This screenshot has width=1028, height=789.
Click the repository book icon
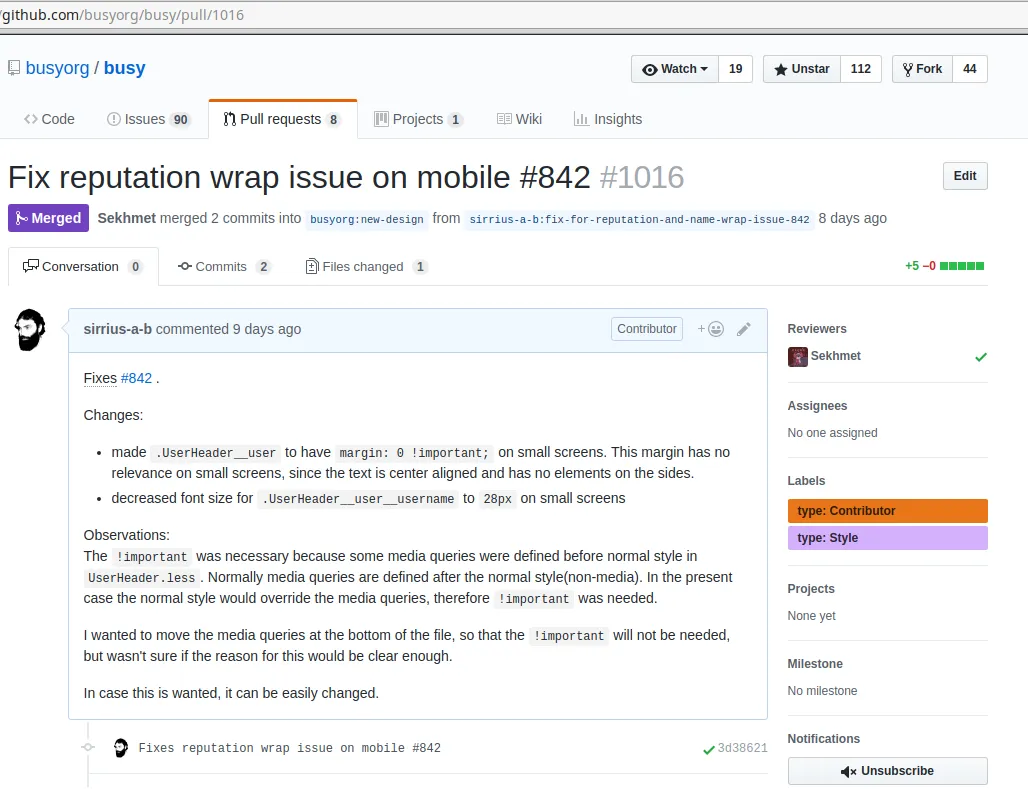(14, 68)
